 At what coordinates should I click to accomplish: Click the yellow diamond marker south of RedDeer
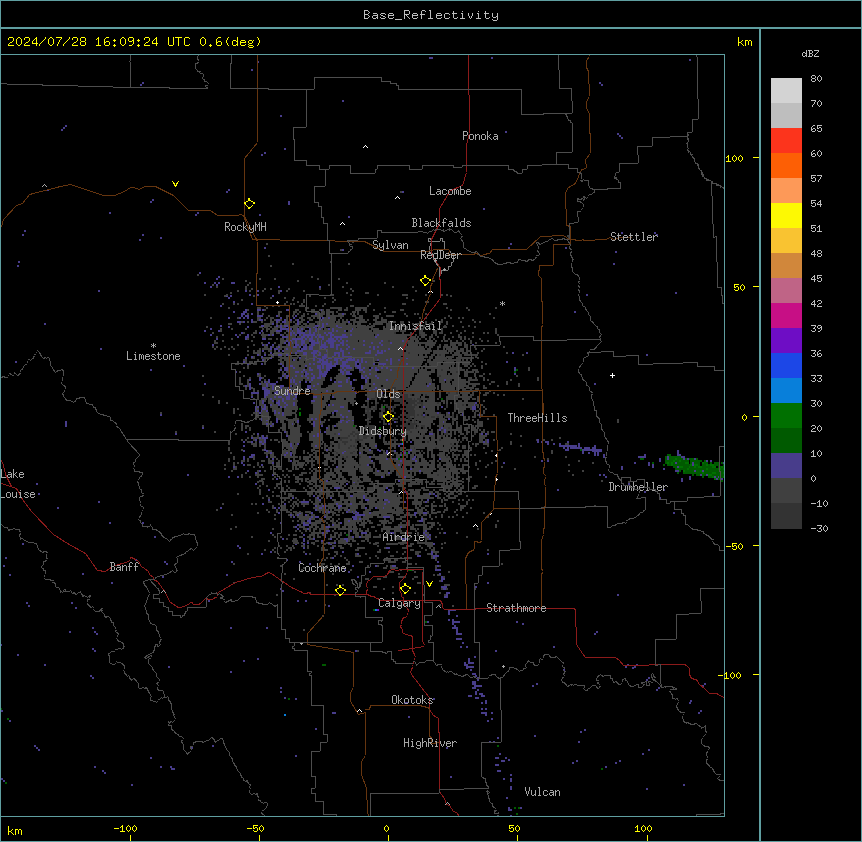(x=426, y=281)
